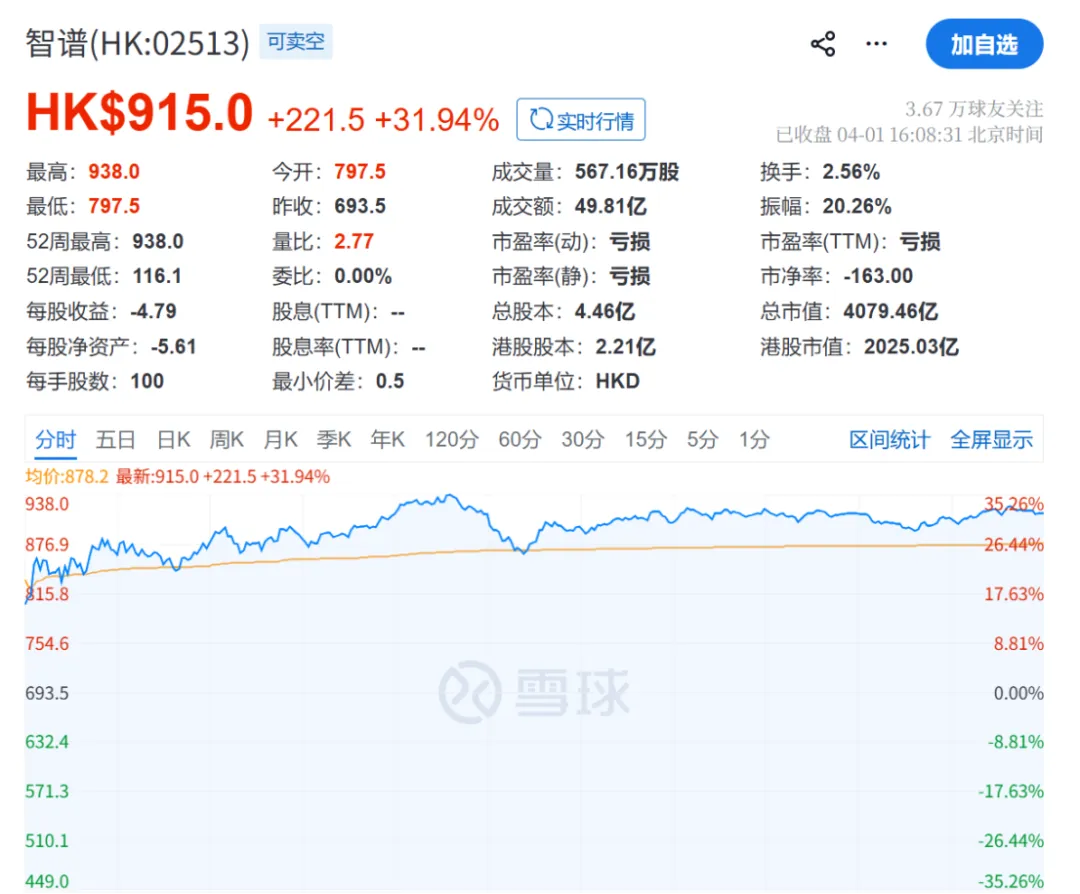This screenshot has height=894, width=1080.
Task: Click the 可卖空 tag
Action: (295, 41)
